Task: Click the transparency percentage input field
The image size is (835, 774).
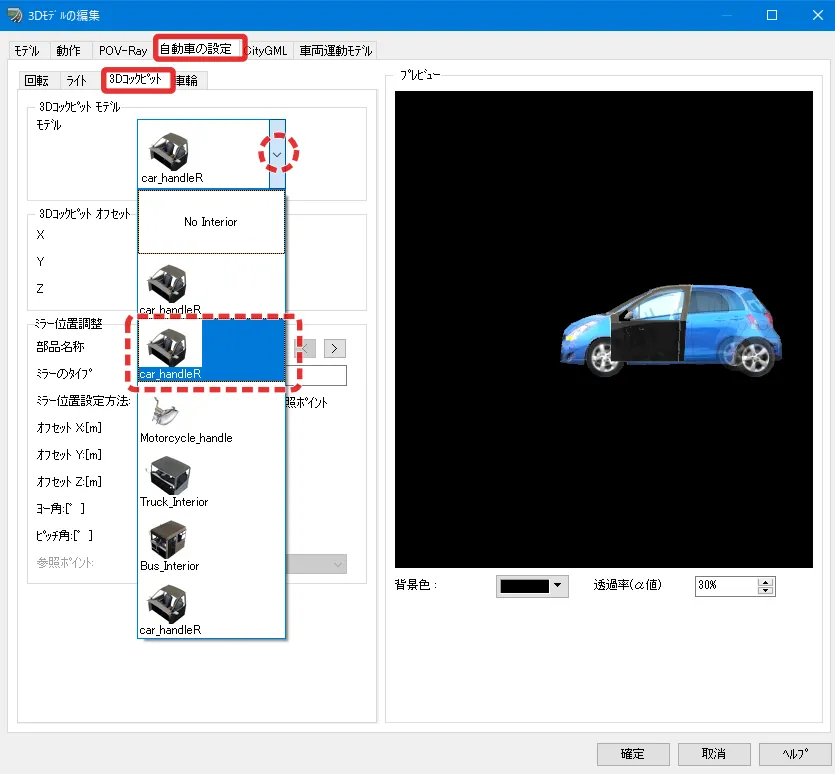Action: coord(725,586)
